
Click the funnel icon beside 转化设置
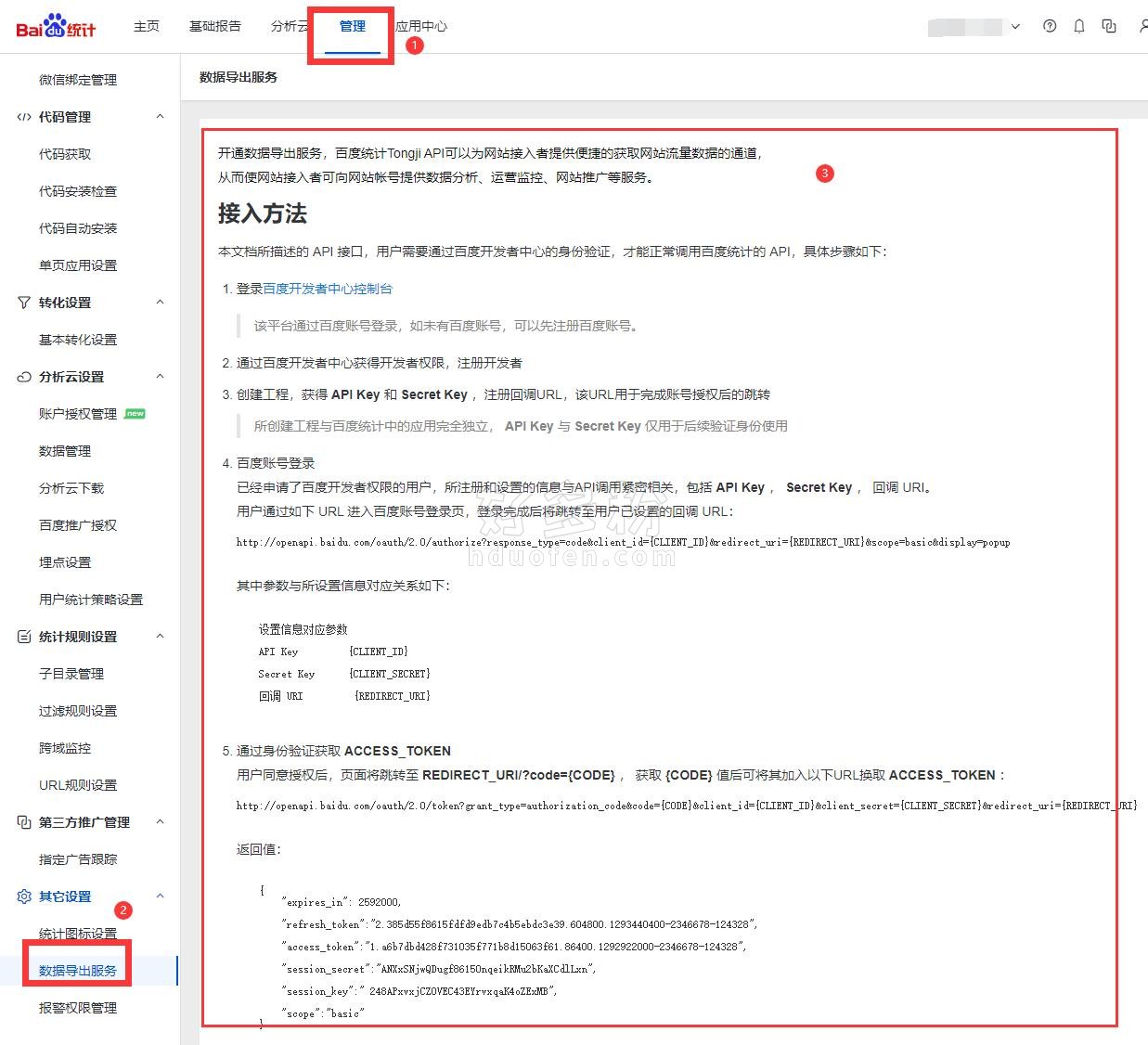click(x=24, y=303)
